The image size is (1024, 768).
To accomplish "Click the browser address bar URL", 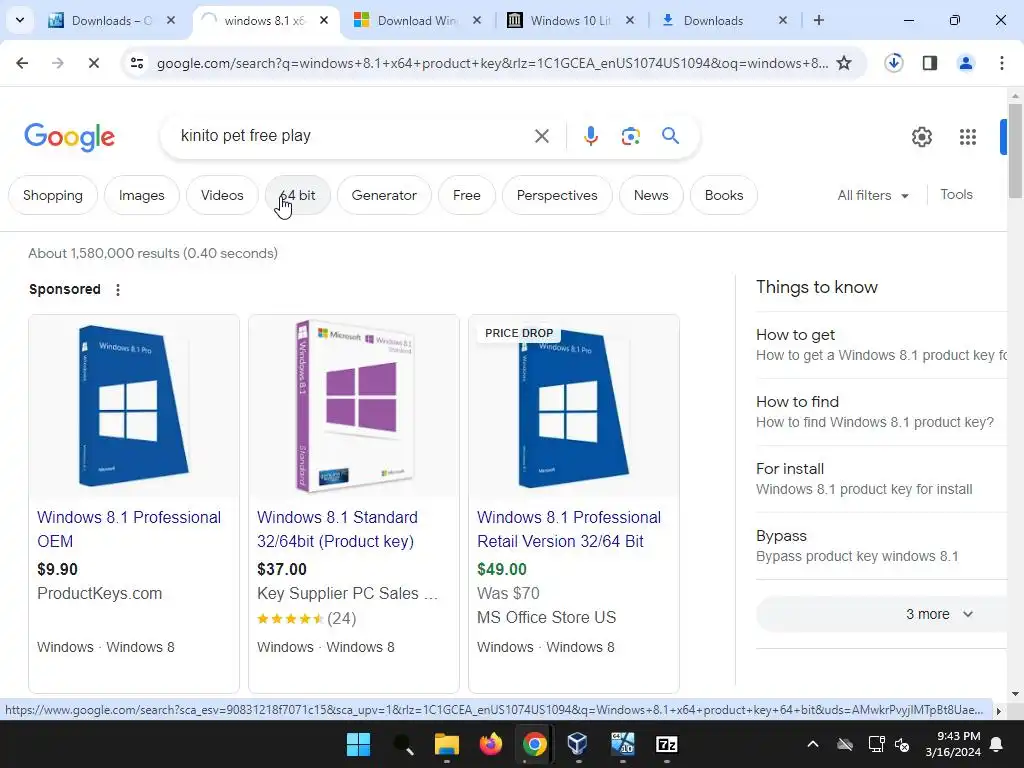I will (x=492, y=63).
